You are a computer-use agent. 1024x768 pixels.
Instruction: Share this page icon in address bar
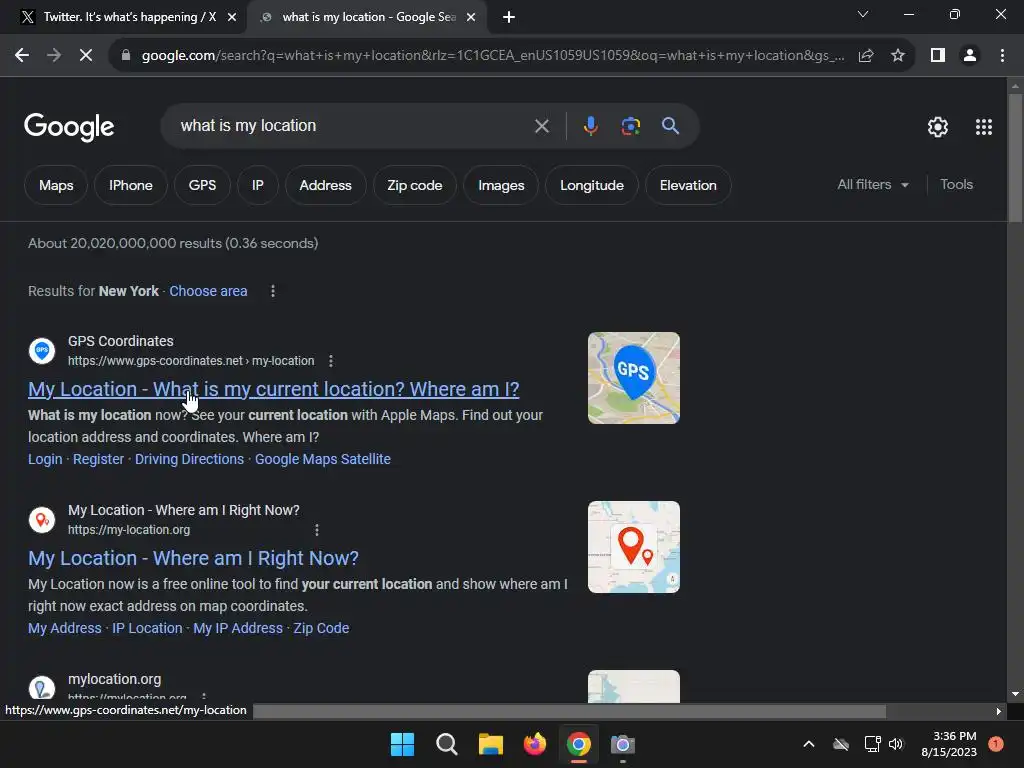[x=866, y=56]
